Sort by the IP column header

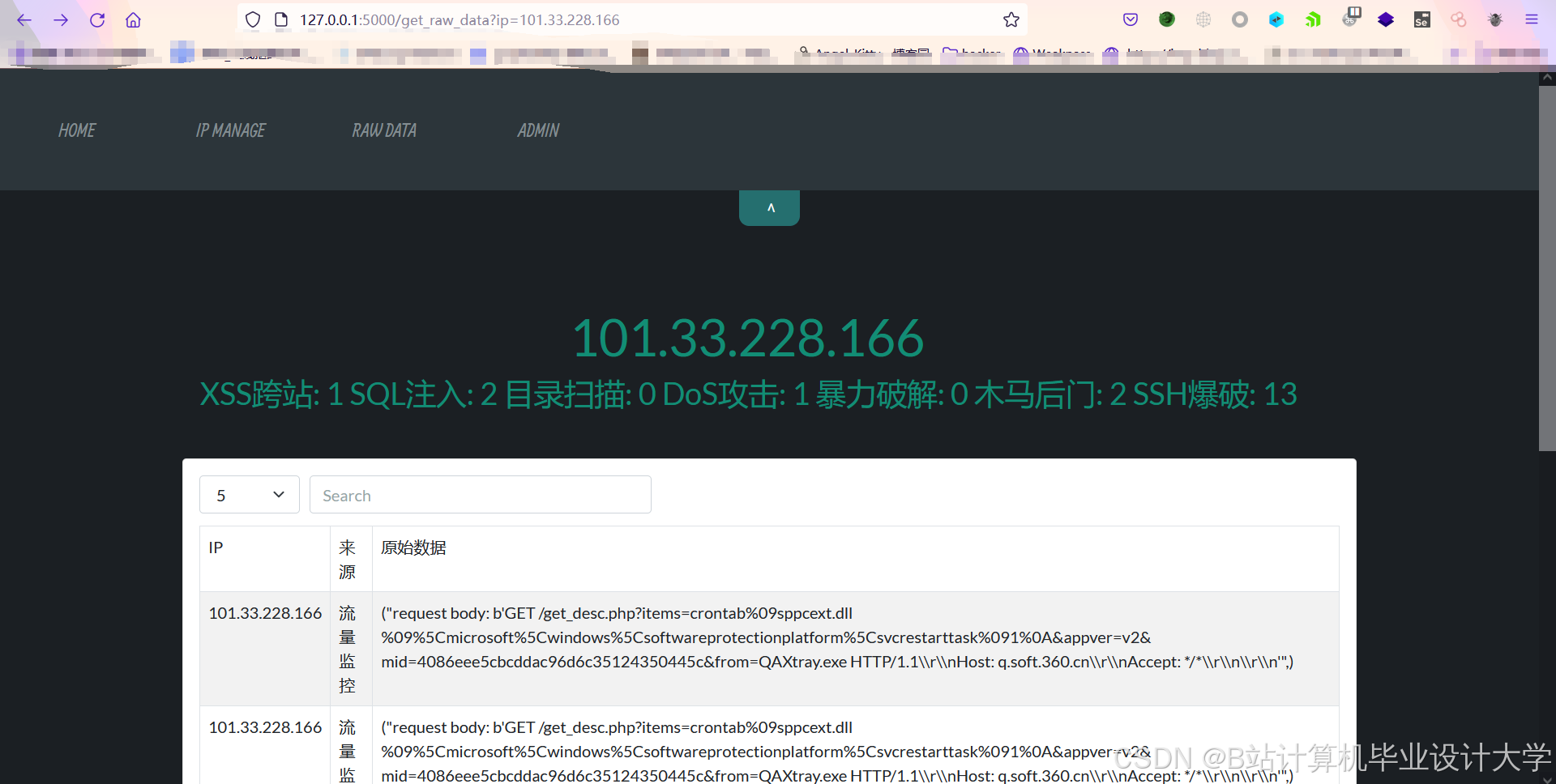coord(265,559)
